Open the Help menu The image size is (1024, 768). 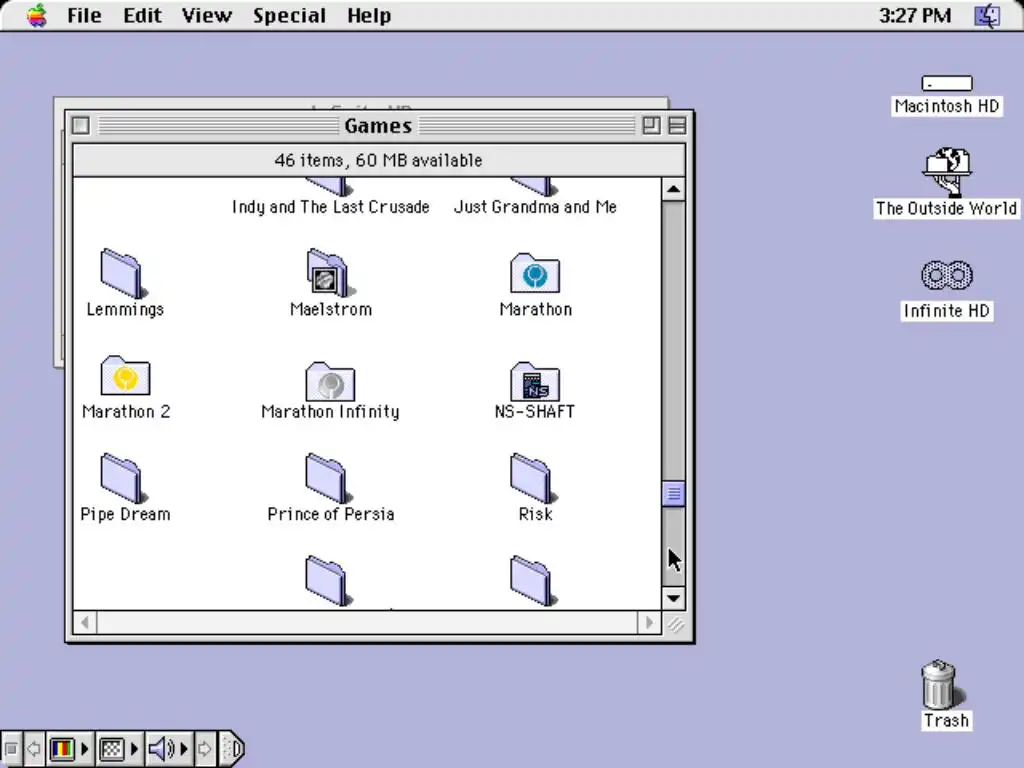point(369,15)
